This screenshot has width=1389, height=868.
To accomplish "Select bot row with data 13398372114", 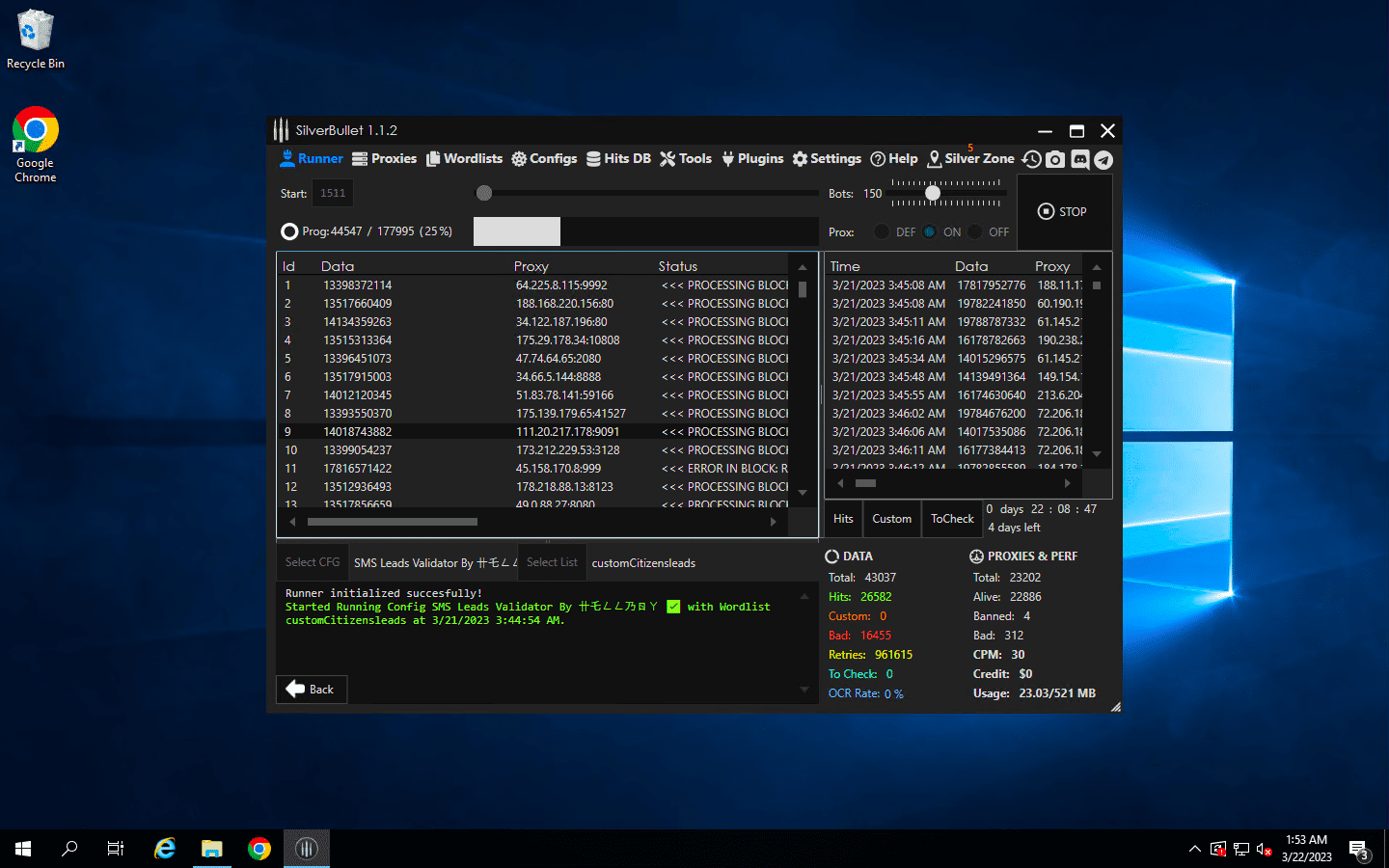I will coord(533,285).
